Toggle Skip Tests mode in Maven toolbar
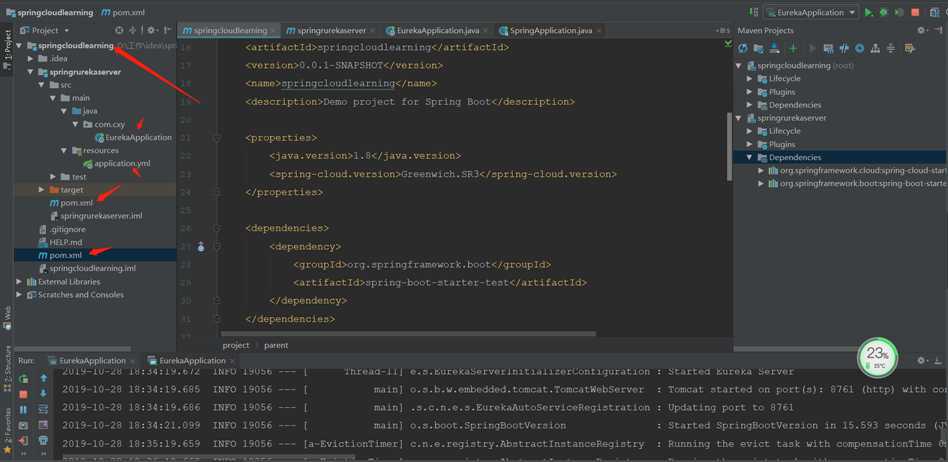Image resolution: width=948 pixels, height=462 pixels. click(859, 48)
